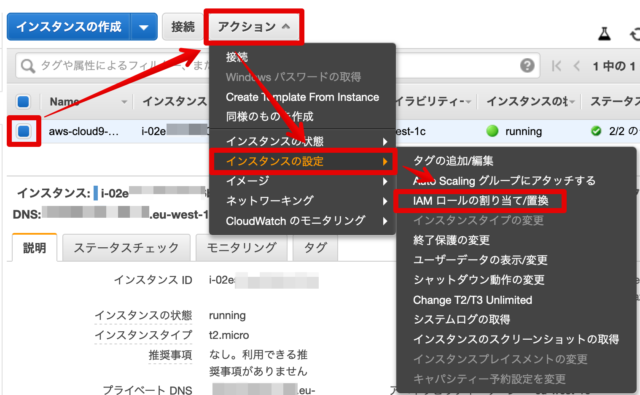Click the flask experiments icon
640x395 pixels.
[604, 33]
